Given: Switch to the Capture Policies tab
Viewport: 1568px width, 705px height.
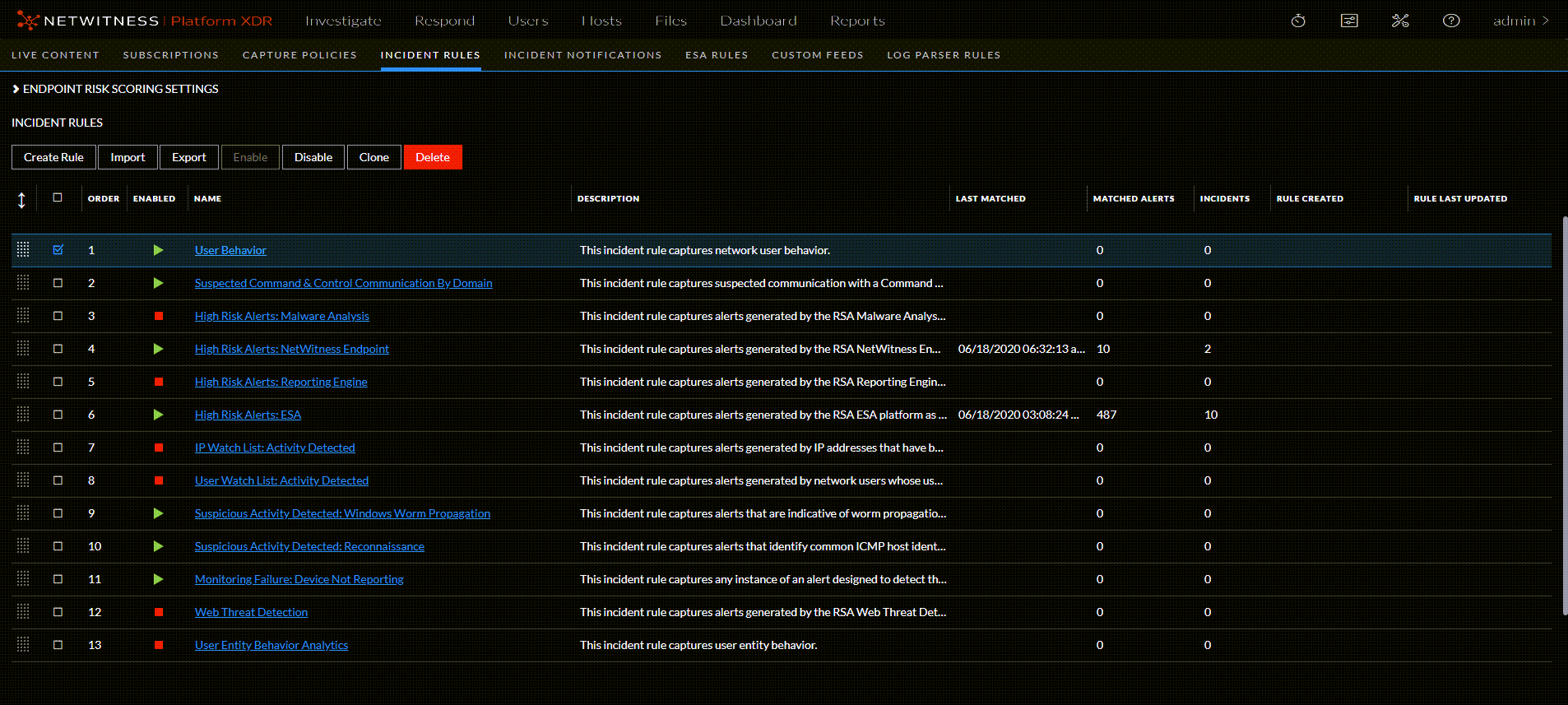Looking at the screenshot, I should pyautogui.click(x=299, y=55).
